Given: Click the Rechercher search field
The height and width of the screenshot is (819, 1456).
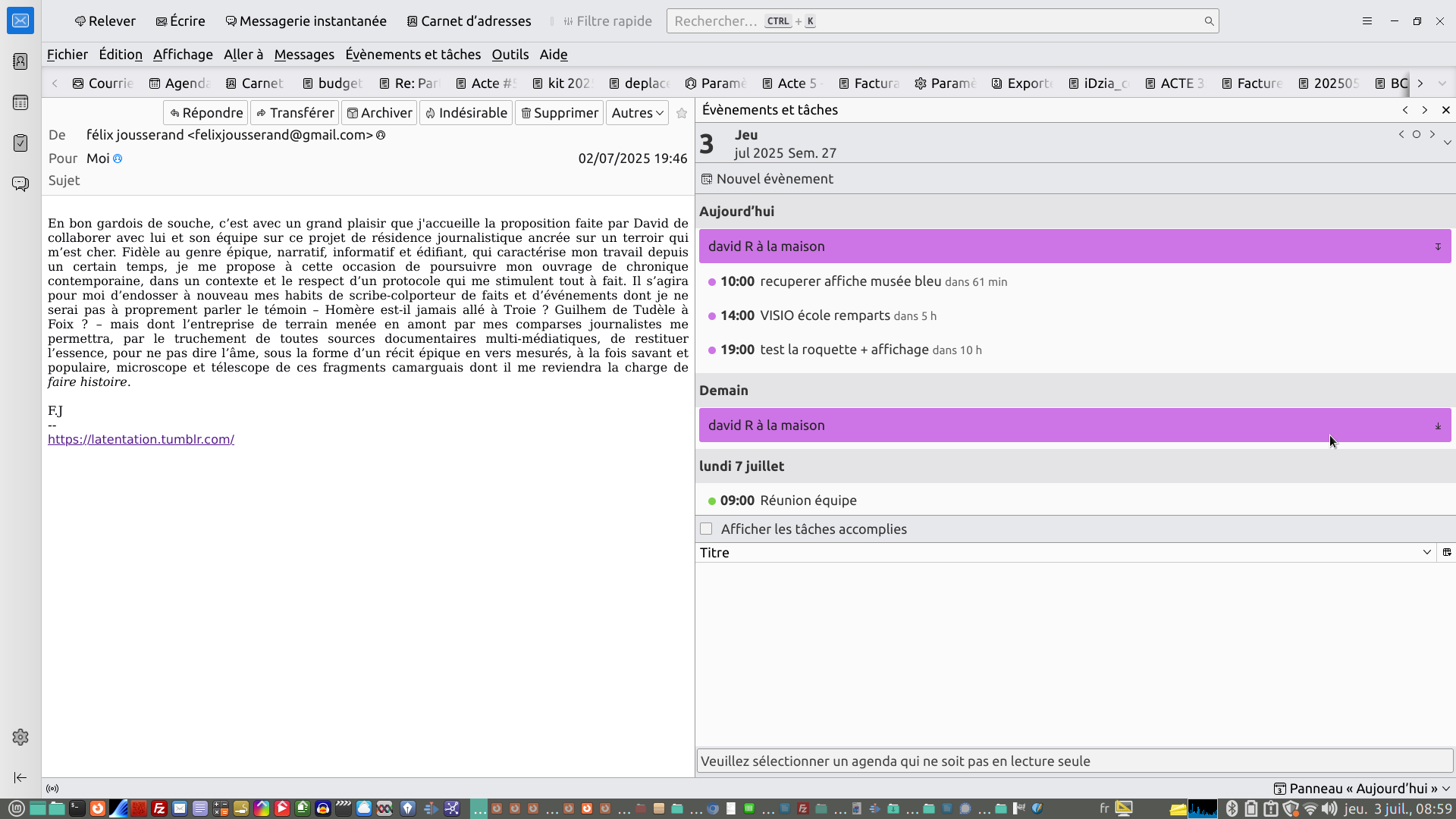Looking at the screenshot, I should click(940, 21).
